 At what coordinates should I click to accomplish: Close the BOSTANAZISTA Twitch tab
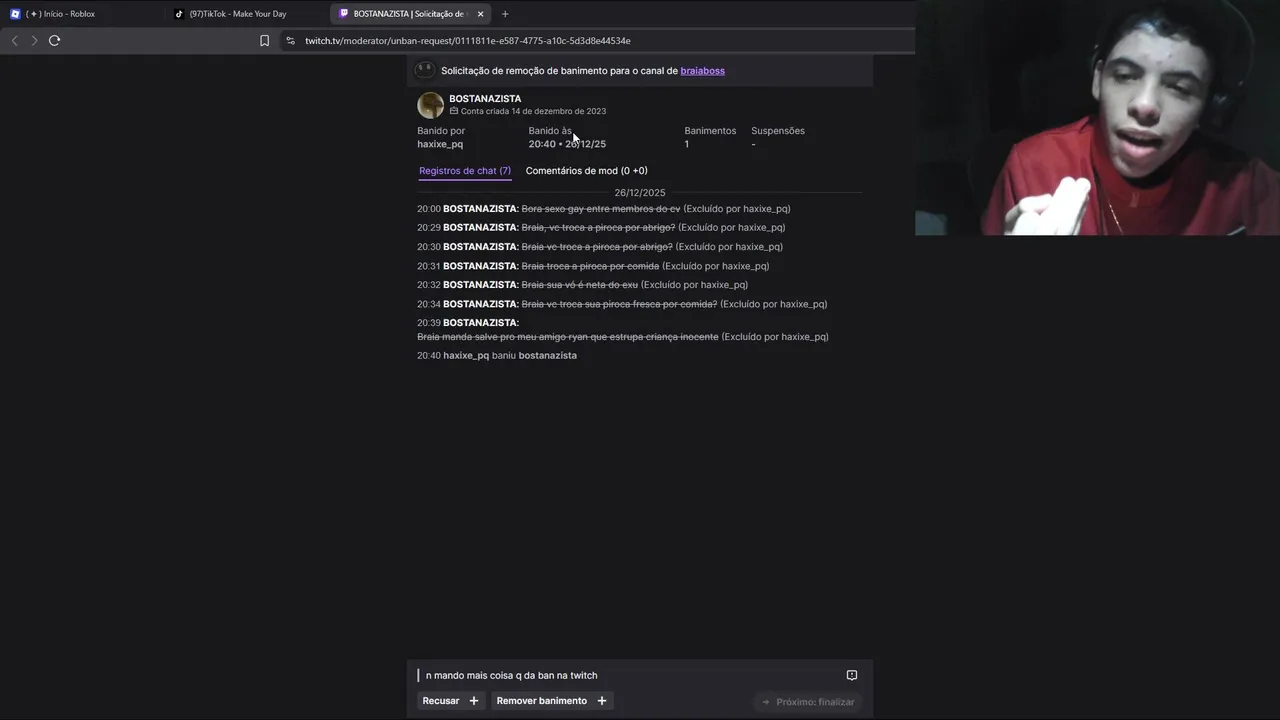(480, 14)
